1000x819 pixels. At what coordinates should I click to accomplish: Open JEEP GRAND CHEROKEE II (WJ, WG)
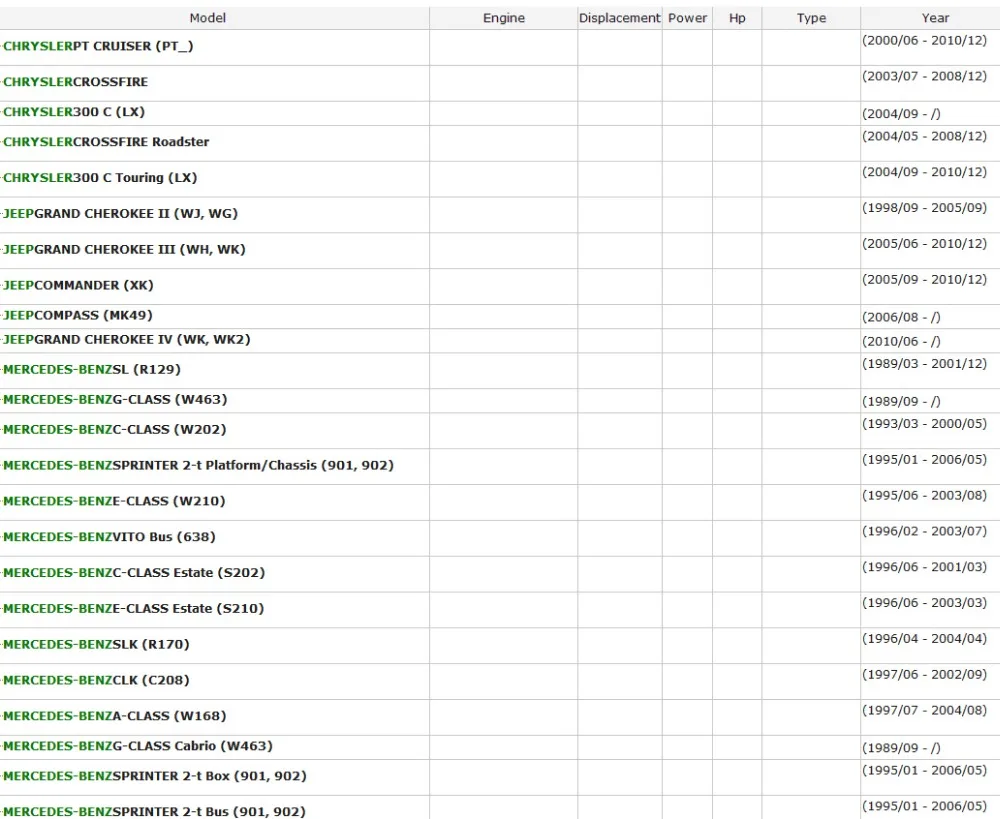point(120,213)
